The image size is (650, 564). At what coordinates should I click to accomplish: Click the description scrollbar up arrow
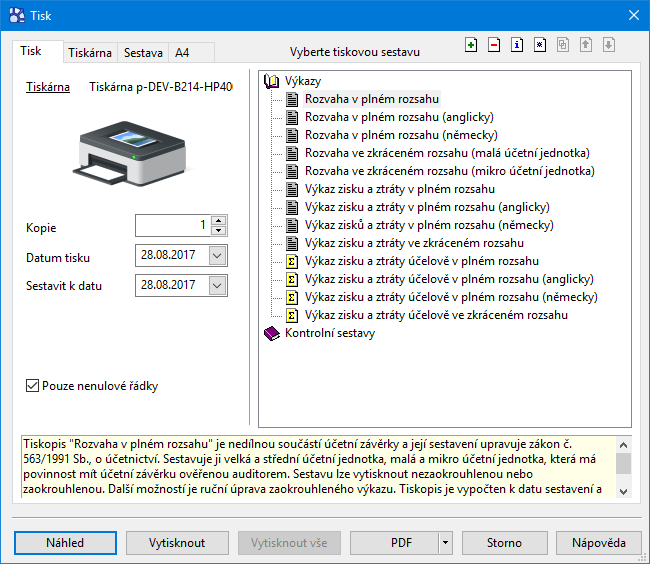623,445
